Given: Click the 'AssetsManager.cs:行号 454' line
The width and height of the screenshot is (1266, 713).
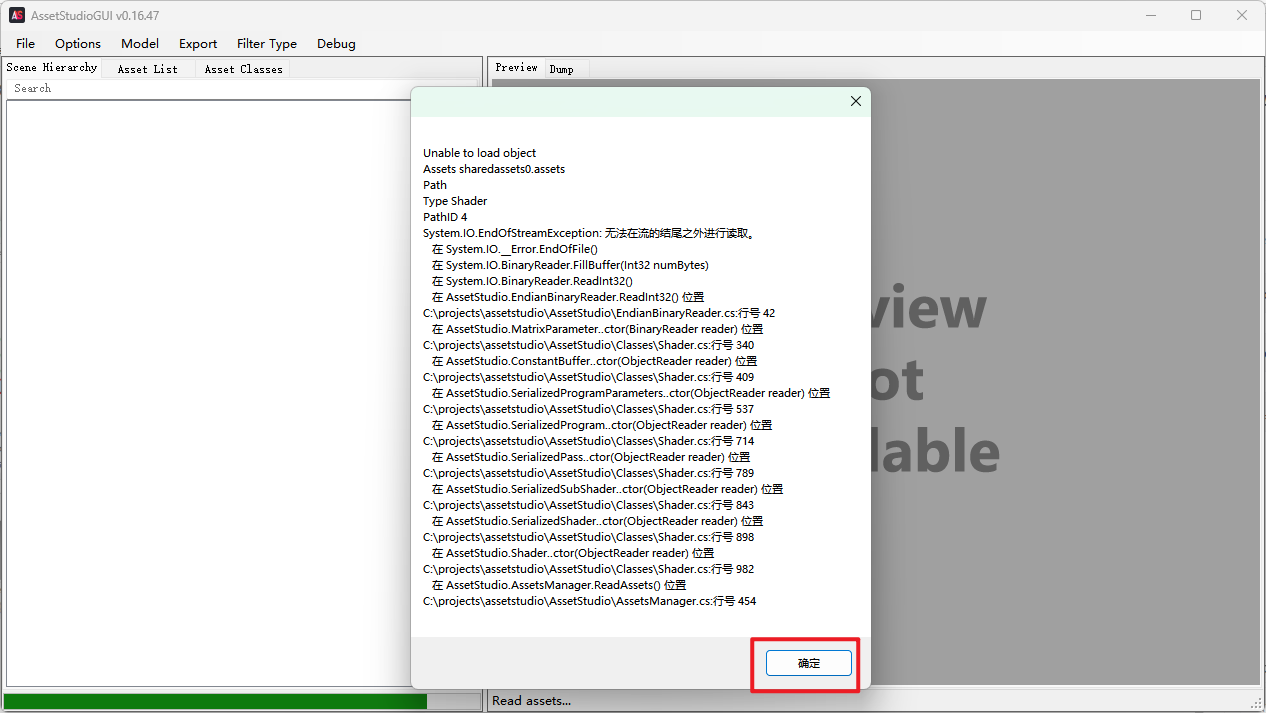Looking at the screenshot, I should [x=590, y=601].
